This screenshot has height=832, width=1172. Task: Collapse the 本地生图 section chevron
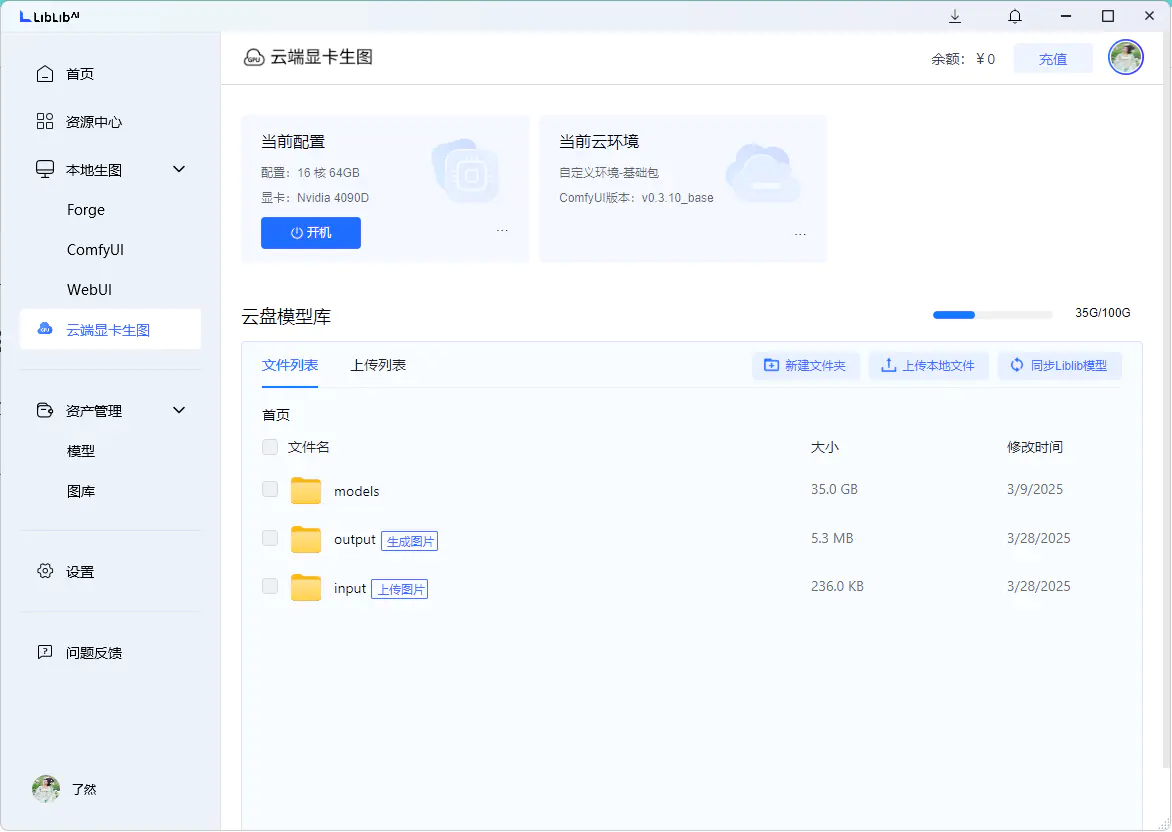pyautogui.click(x=179, y=170)
